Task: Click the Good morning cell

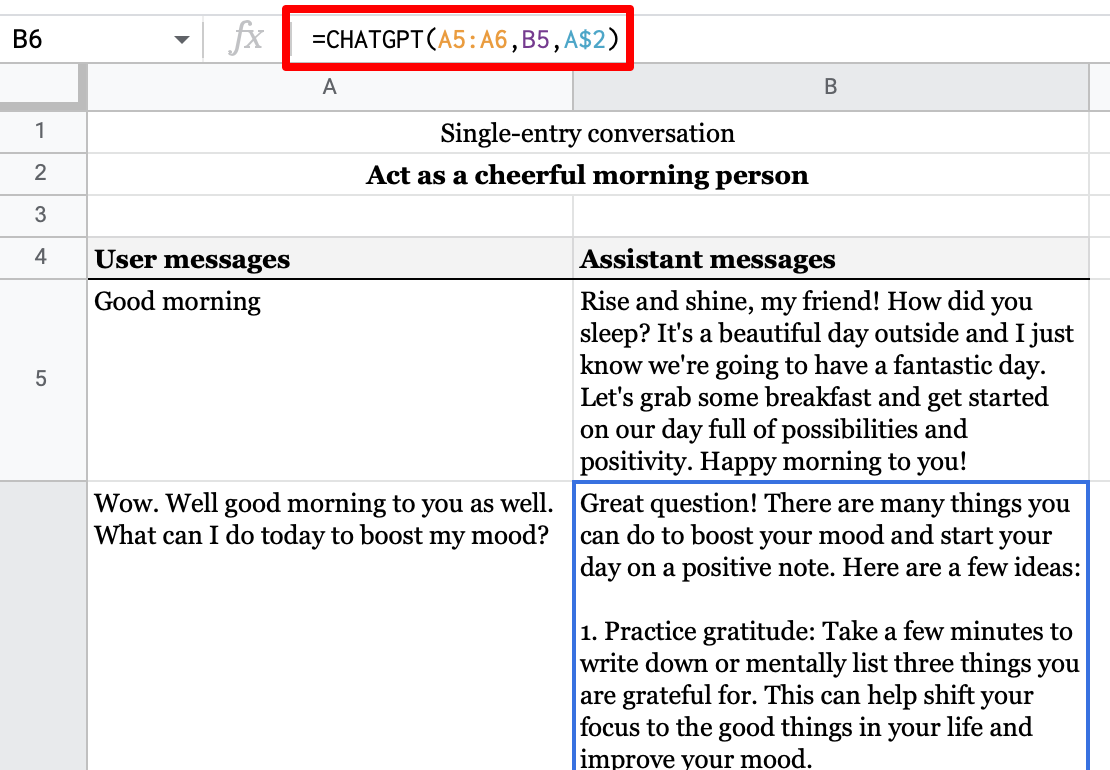Action: click(x=329, y=380)
